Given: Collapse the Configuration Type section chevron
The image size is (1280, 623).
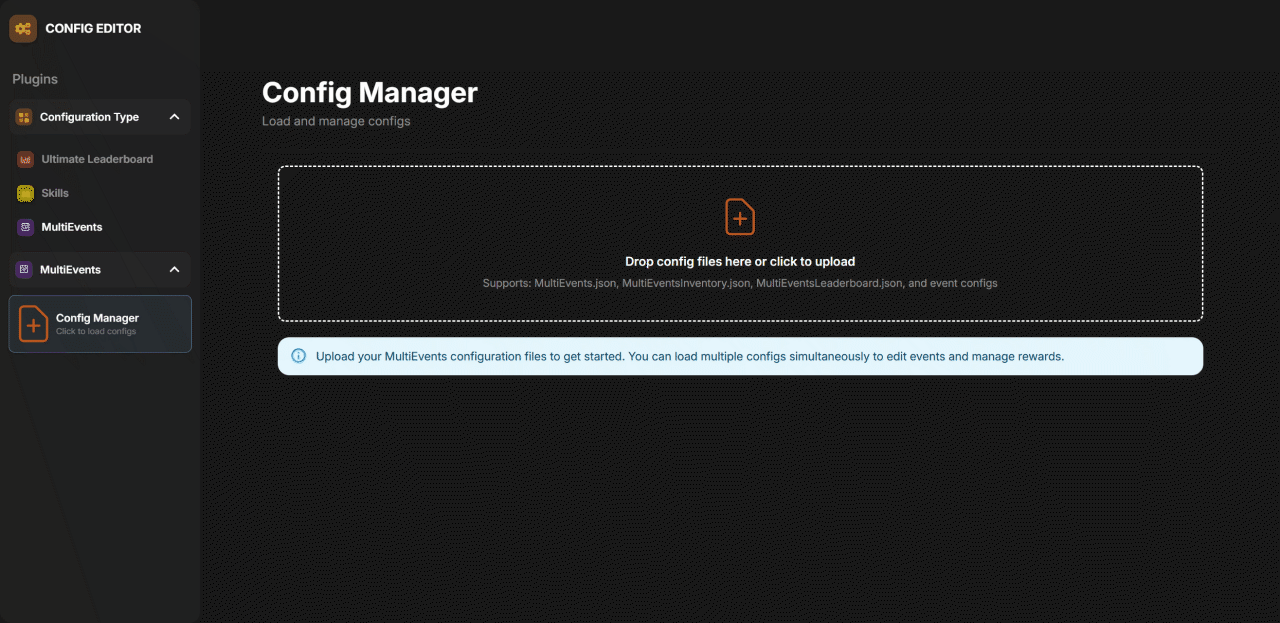Looking at the screenshot, I should pos(174,117).
